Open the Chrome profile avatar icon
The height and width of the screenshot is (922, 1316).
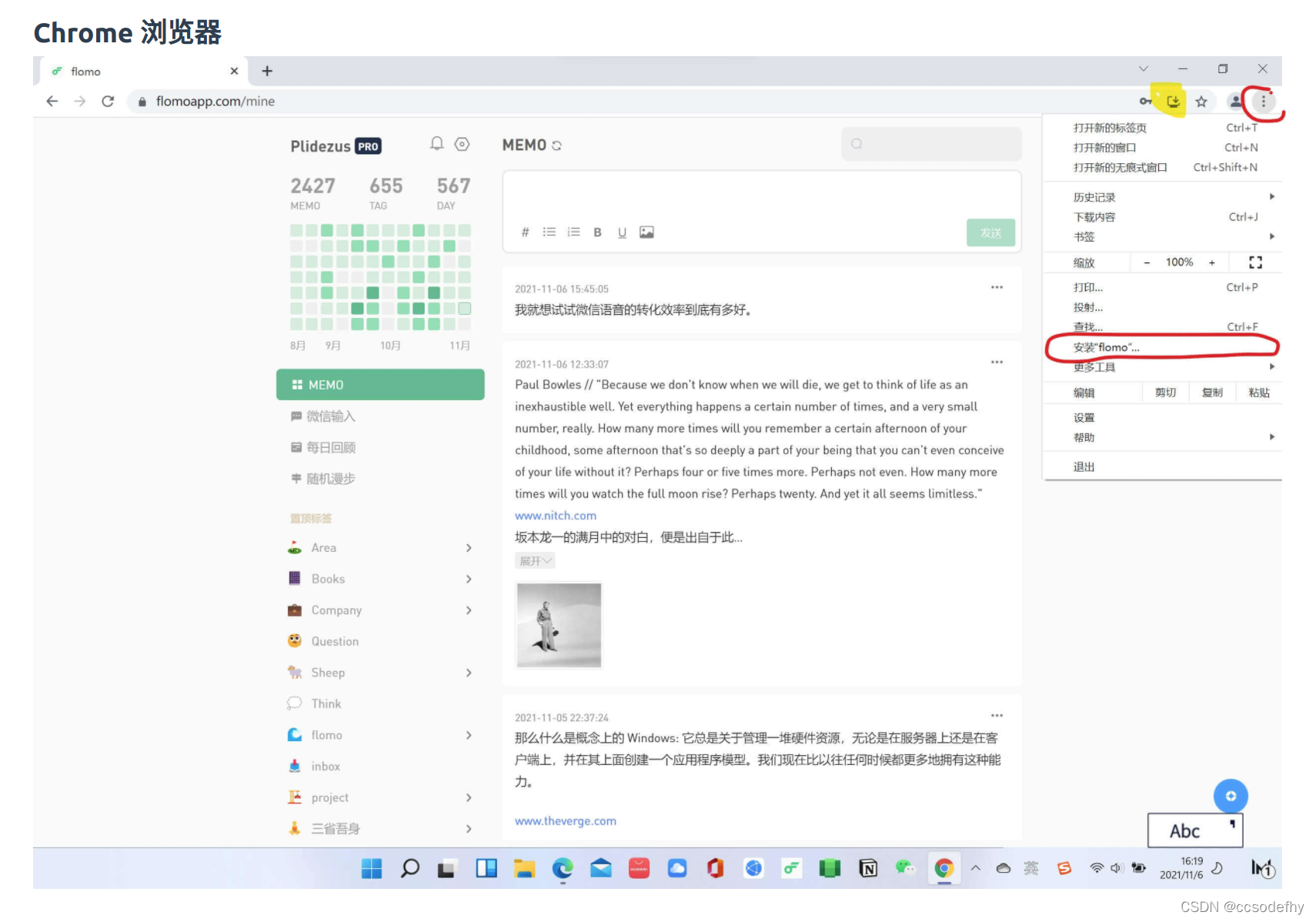coord(1235,101)
